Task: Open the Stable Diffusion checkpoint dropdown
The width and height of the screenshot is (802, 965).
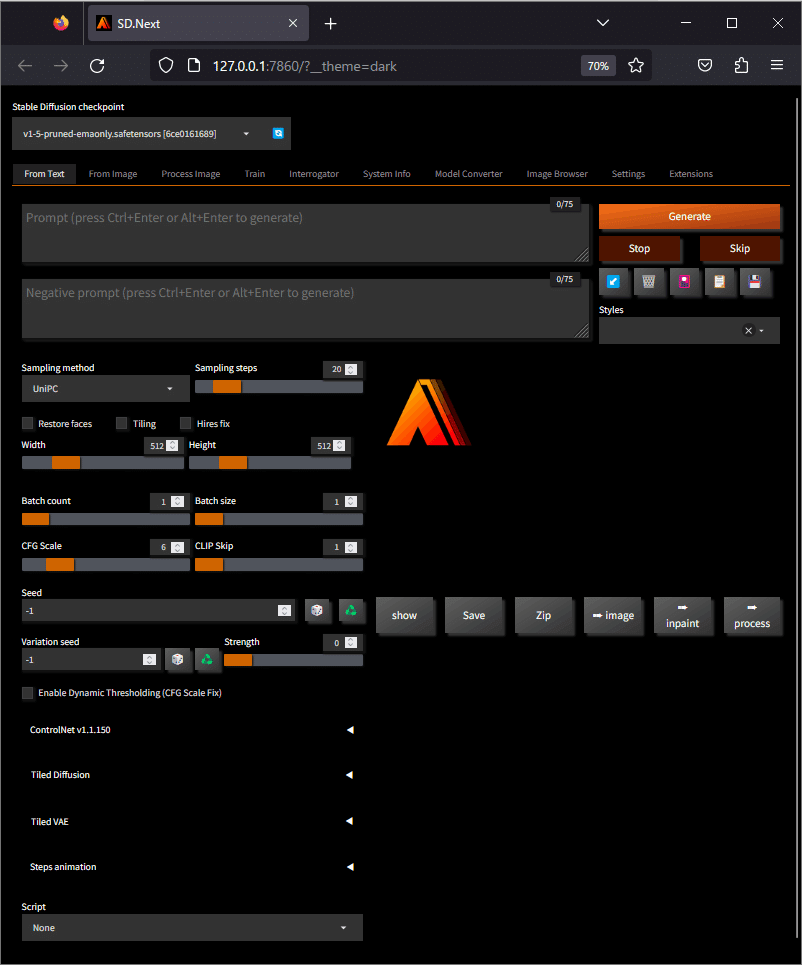Action: click(136, 134)
